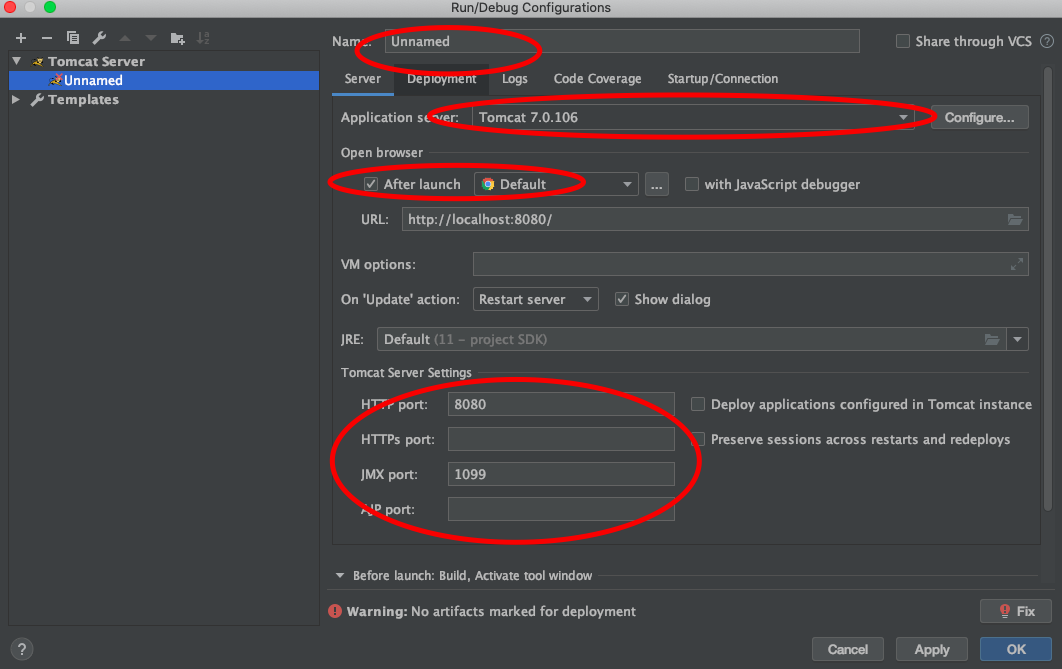The width and height of the screenshot is (1062, 669).
Task: Click browser ellipsis button
Action: point(656,184)
